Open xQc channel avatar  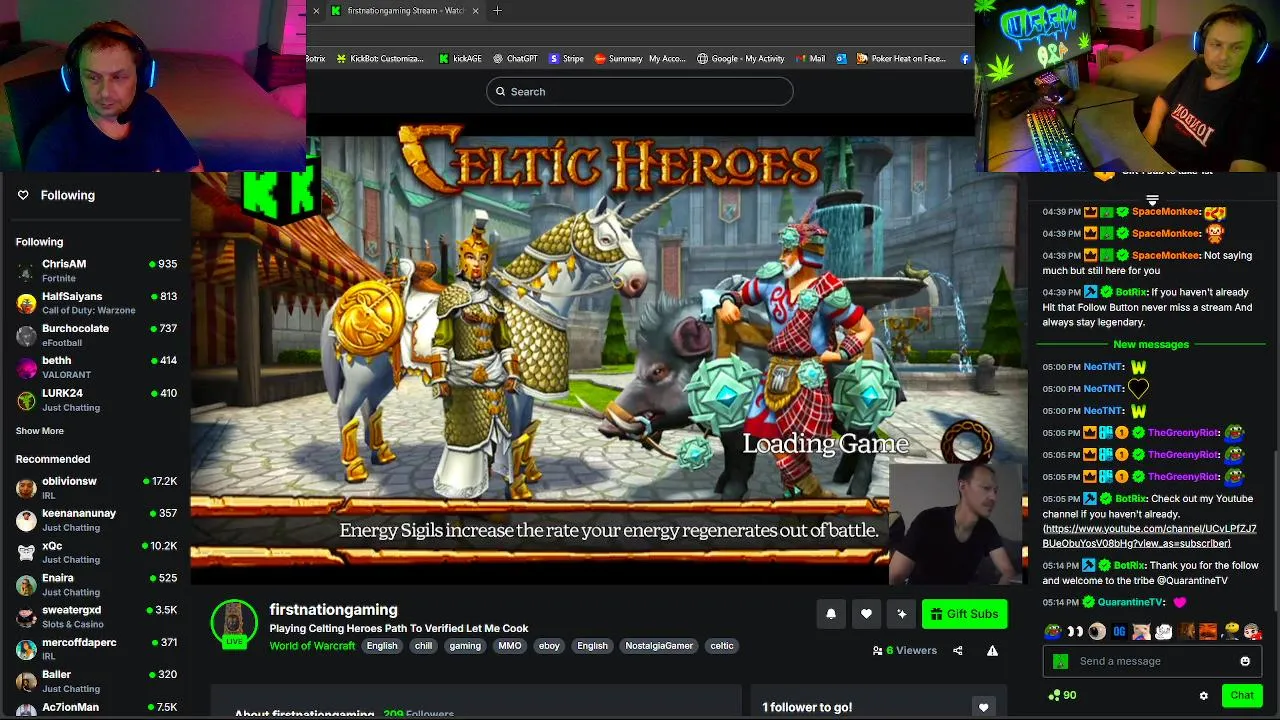(x=26, y=552)
